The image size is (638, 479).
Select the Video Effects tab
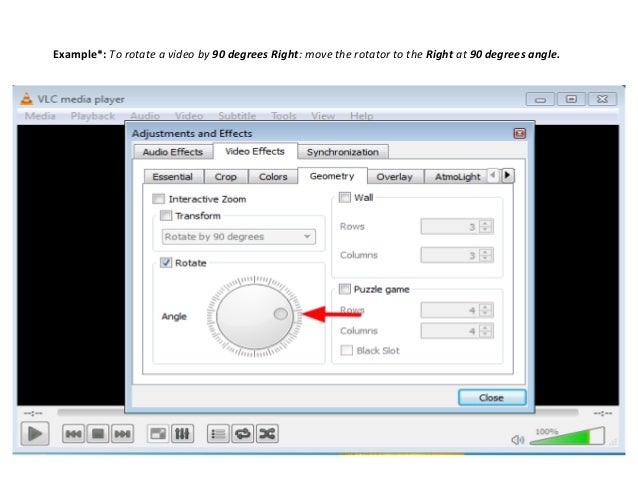[x=255, y=151]
